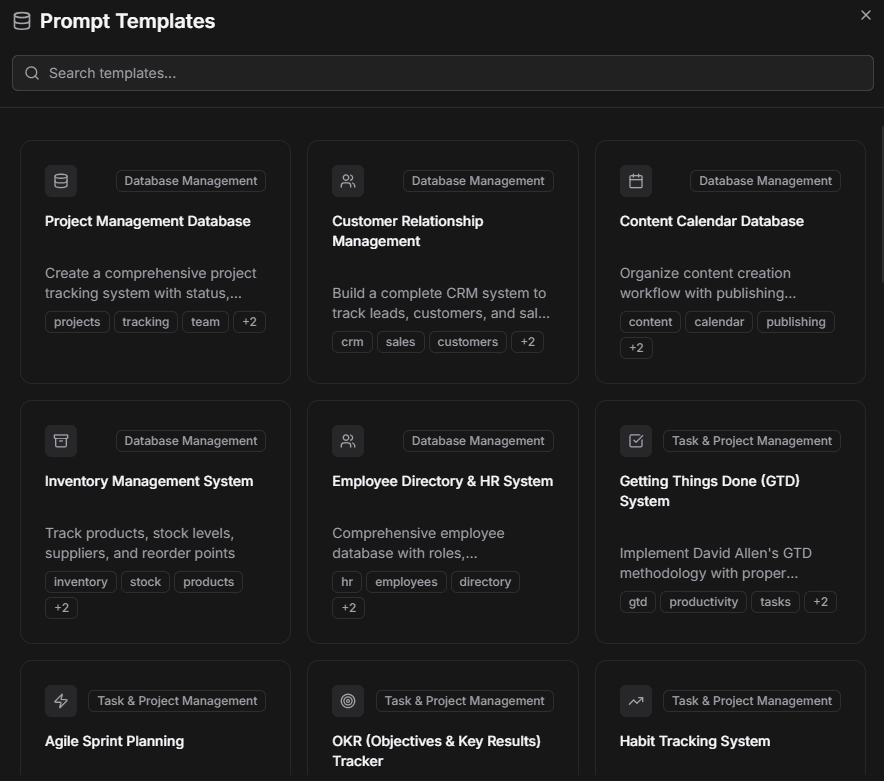Click Database Management badge on Customer Relationship card
This screenshot has width=884, height=781.
point(478,181)
